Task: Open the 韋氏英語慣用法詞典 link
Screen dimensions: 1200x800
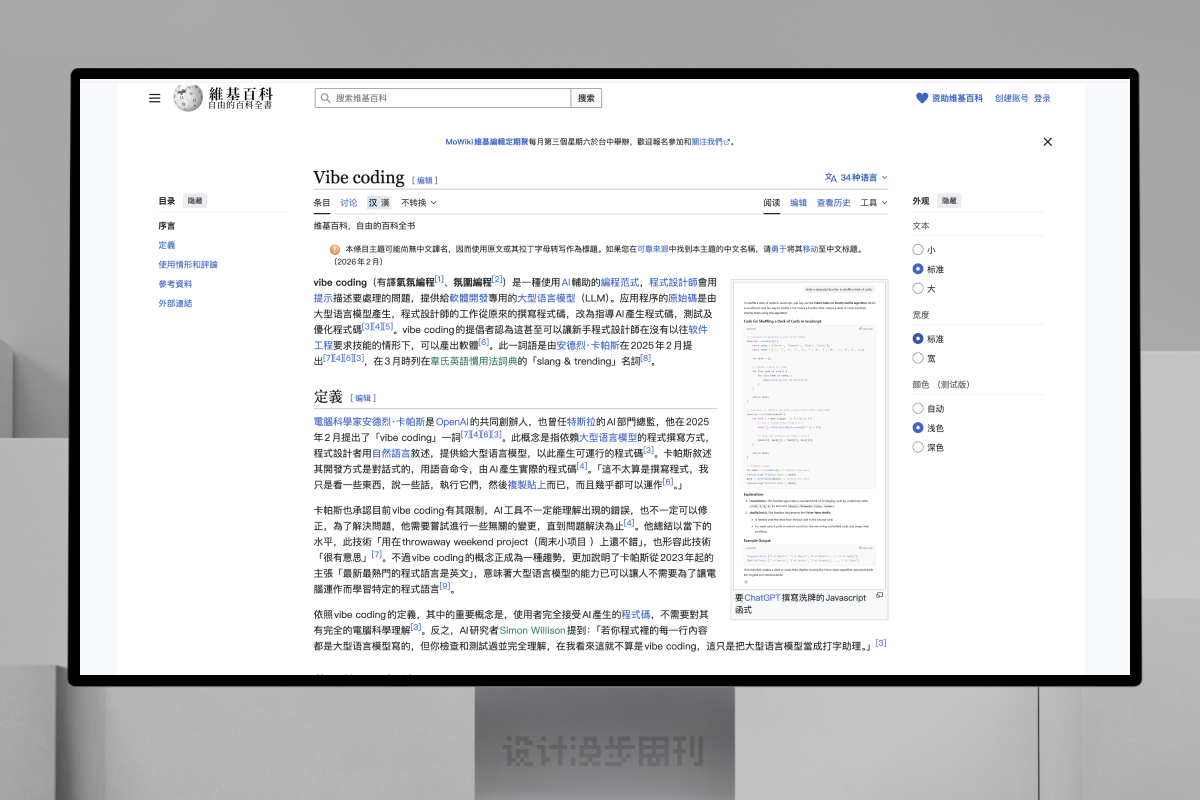Action: pyautogui.click(x=474, y=360)
